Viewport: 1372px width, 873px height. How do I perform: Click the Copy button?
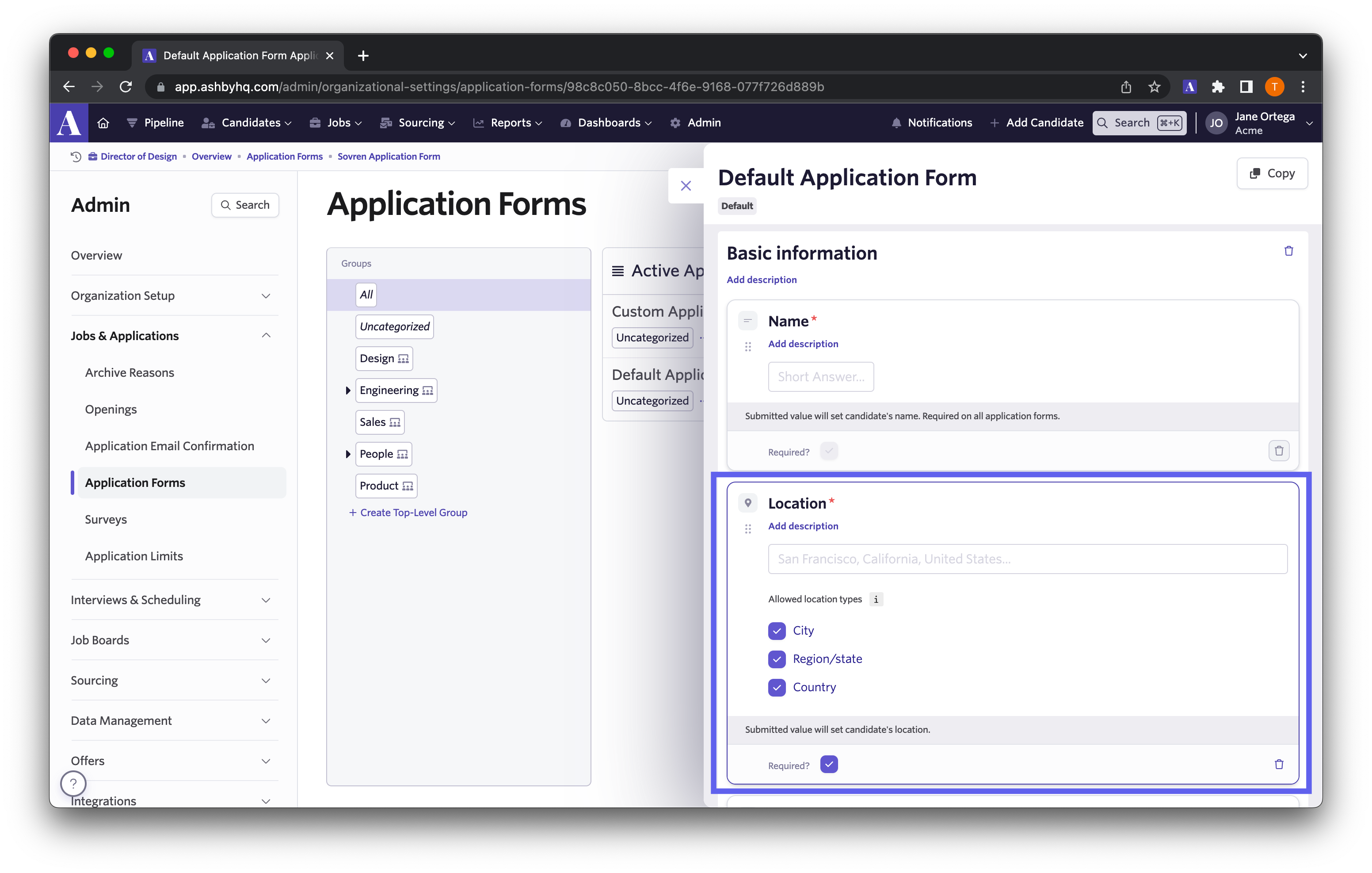point(1272,173)
